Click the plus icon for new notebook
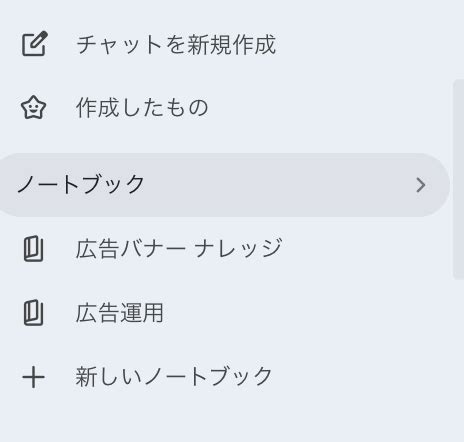The height and width of the screenshot is (442, 464). (33, 377)
